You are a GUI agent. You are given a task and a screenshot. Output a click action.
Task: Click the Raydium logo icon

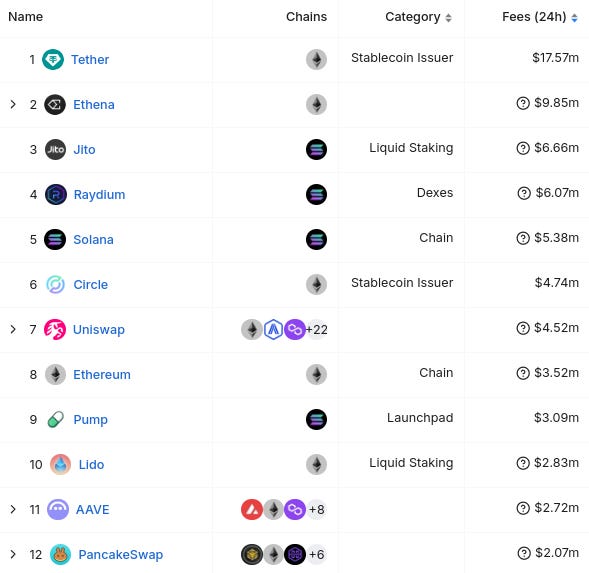56,195
